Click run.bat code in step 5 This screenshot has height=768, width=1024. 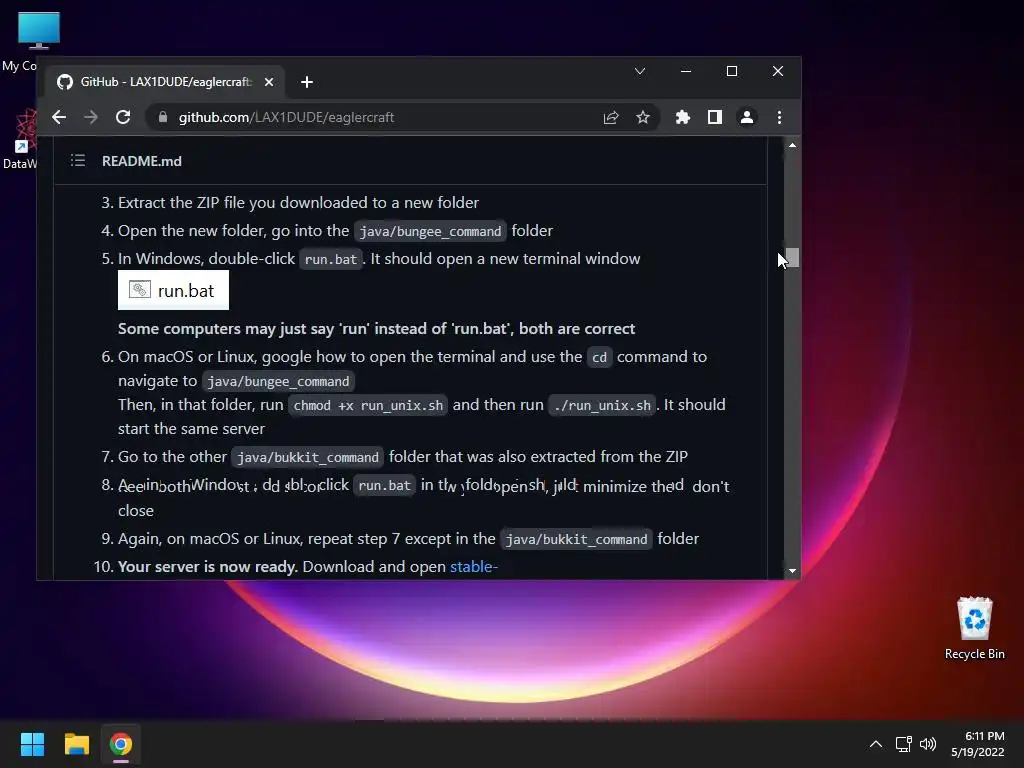(x=330, y=259)
